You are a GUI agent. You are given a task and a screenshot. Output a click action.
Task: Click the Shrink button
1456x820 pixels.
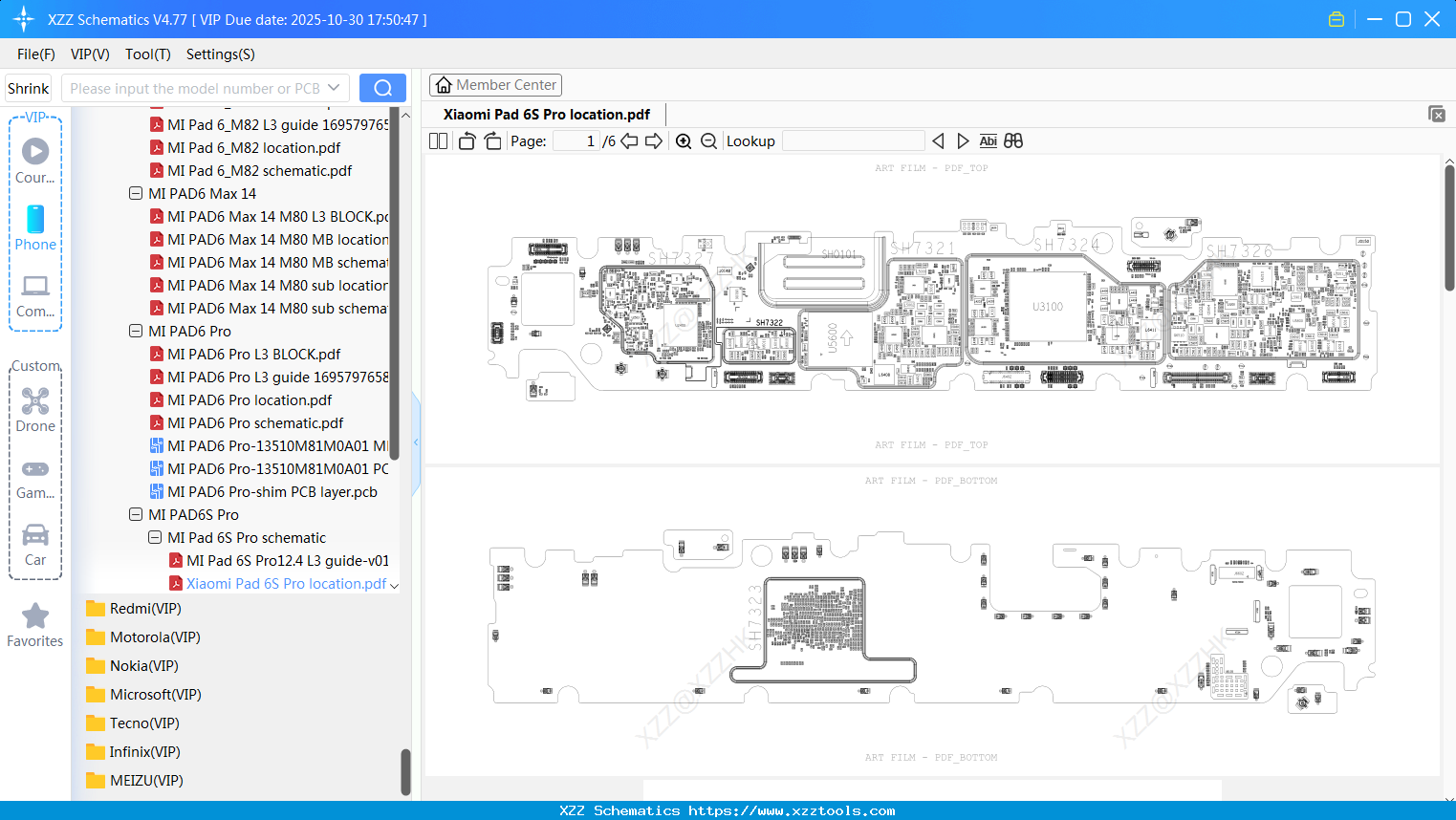(29, 88)
